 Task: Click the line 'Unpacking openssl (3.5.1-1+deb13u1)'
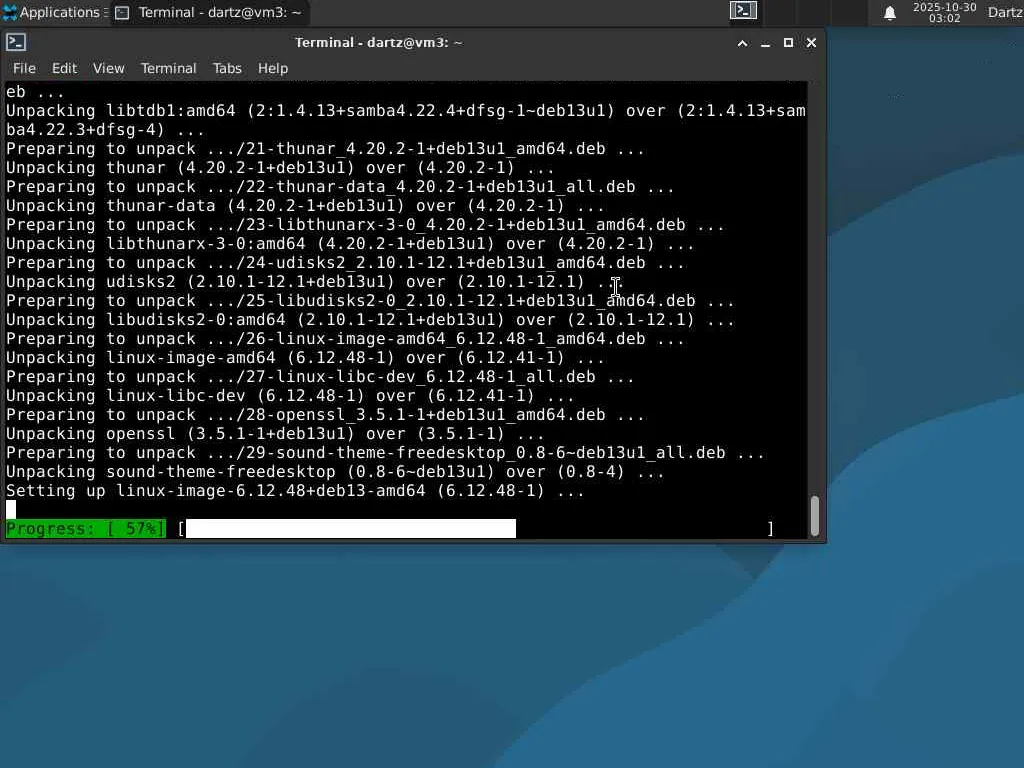tap(275, 434)
